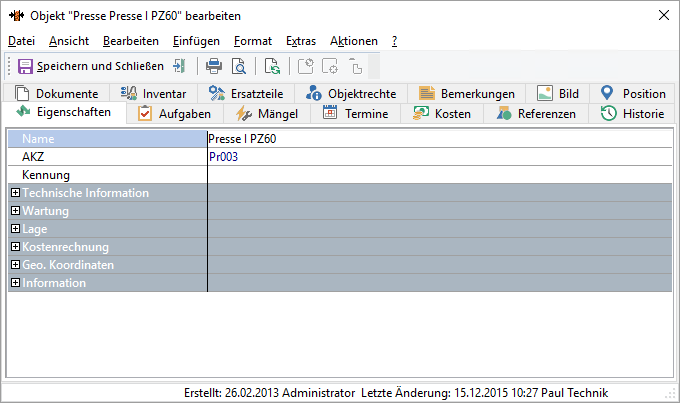Click the status bar Erstellt and Letzte Änderung text
Image resolution: width=680 pixels, height=403 pixels.
[396, 393]
